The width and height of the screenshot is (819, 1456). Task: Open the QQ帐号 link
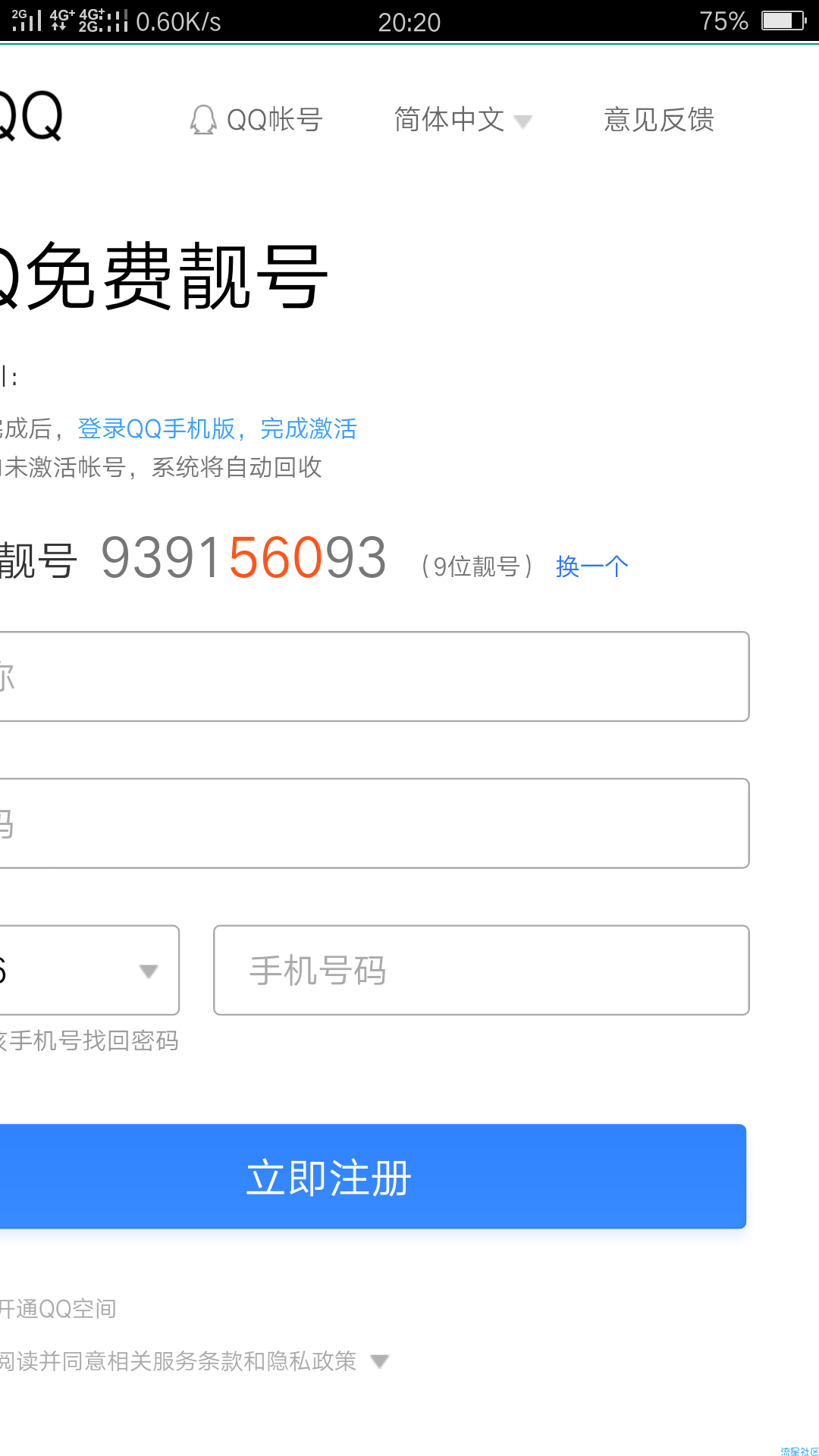tap(256, 120)
